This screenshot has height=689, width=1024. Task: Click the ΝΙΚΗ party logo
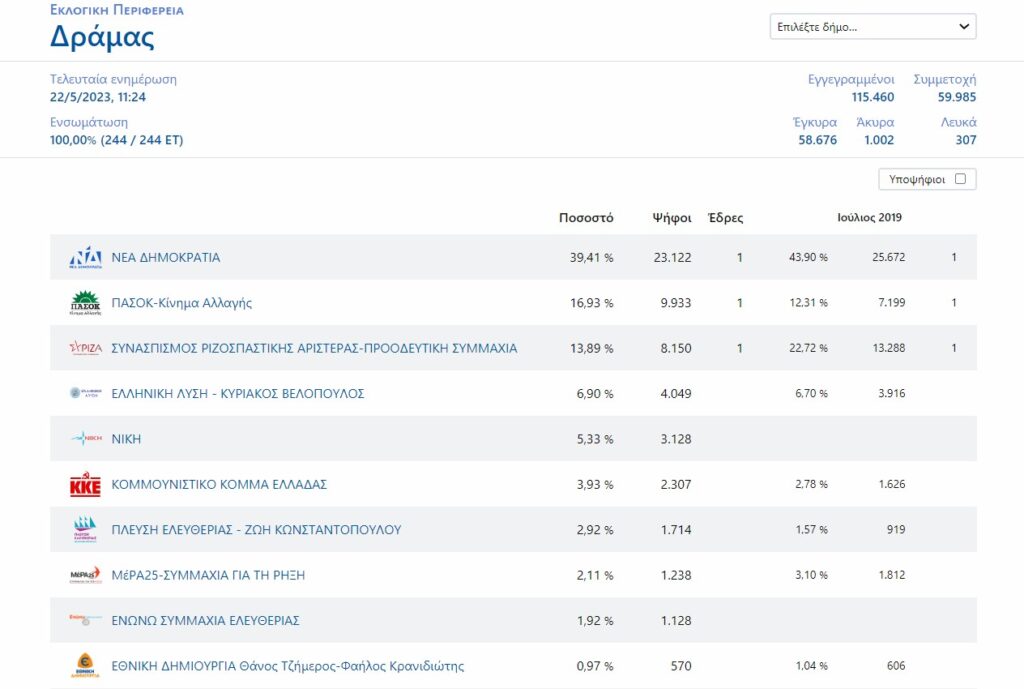coord(85,439)
